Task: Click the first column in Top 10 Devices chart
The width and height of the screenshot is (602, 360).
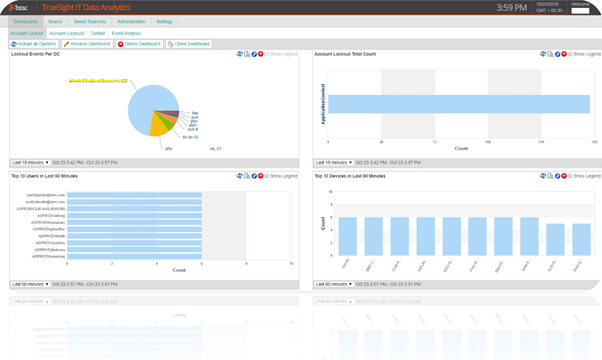Action: coord(347,236)
